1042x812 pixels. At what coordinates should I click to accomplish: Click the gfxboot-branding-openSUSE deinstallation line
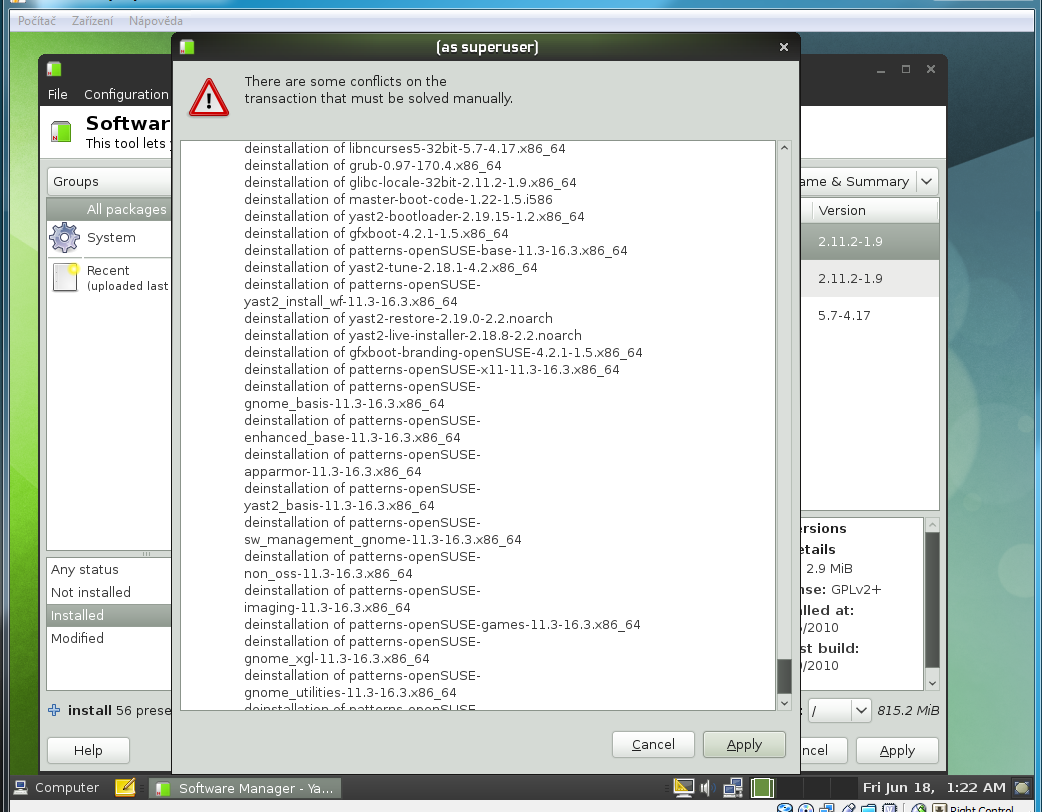443,353
